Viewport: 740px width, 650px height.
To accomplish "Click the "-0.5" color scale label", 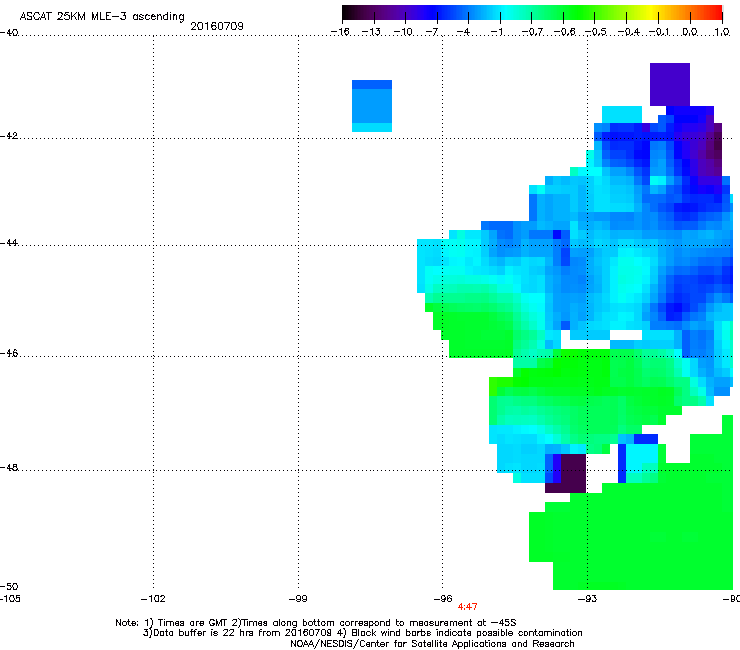I will pos(596,32).
